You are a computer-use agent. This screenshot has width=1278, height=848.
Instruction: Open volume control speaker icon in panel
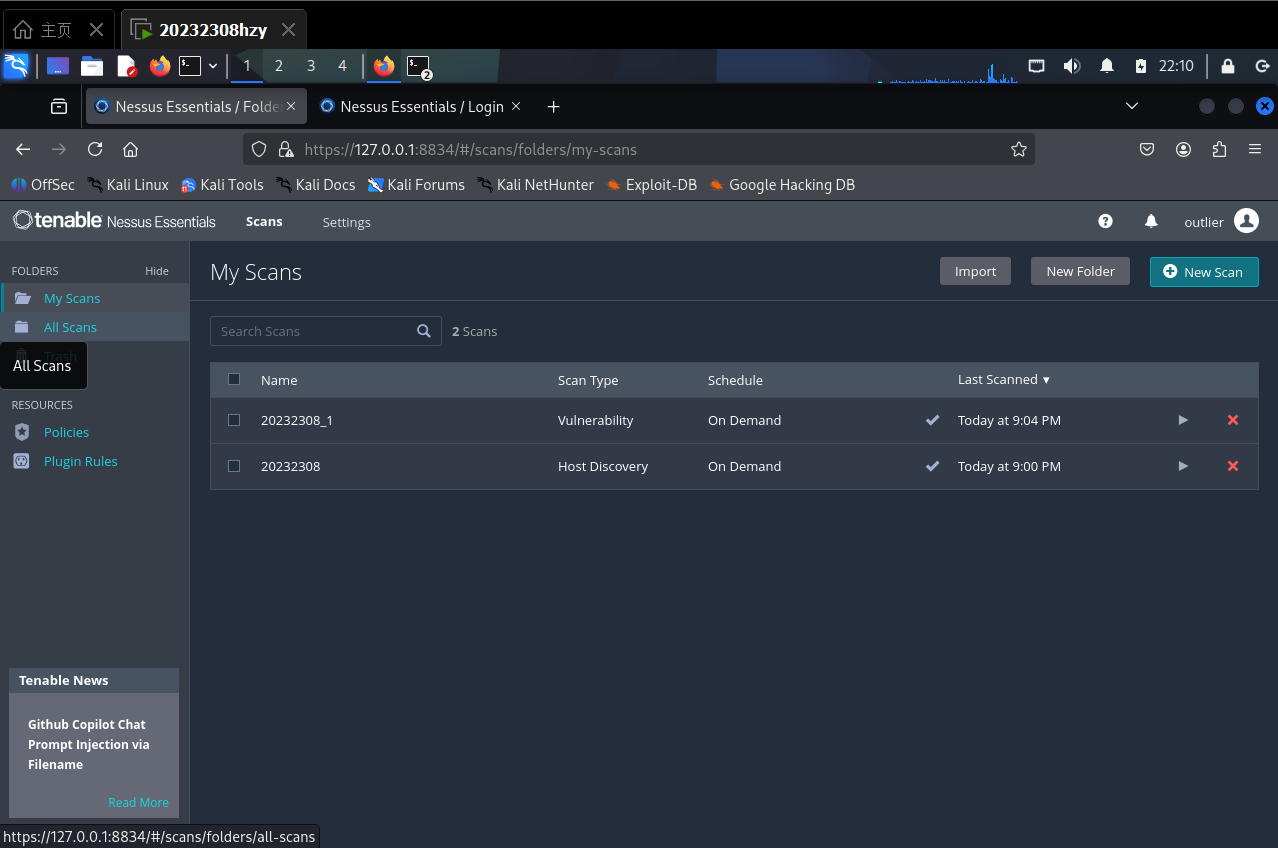[1071, 66]
